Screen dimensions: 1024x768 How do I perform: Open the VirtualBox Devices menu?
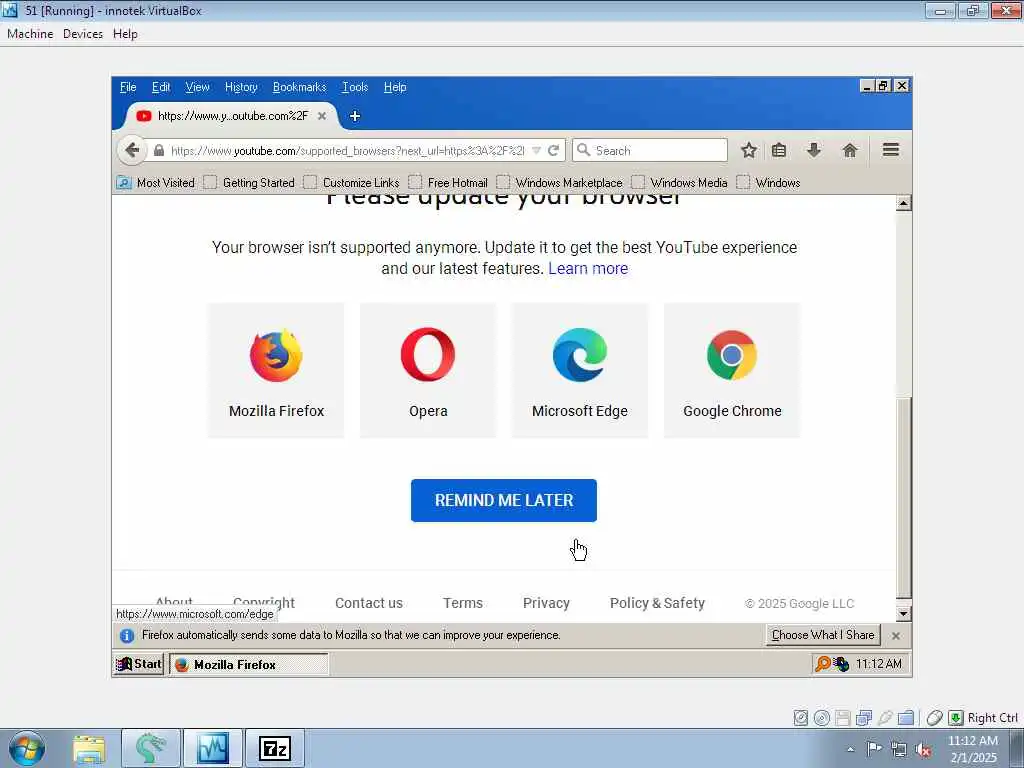pyautogui.click(x=83, y=34)
